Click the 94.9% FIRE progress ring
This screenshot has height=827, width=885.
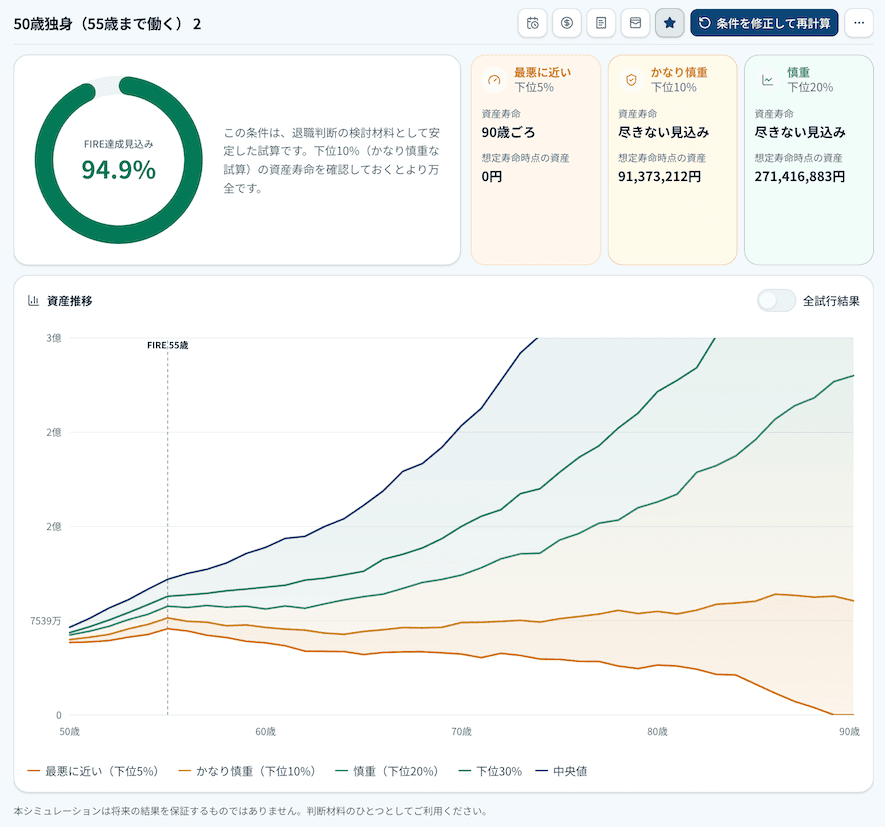click(119, 160)
